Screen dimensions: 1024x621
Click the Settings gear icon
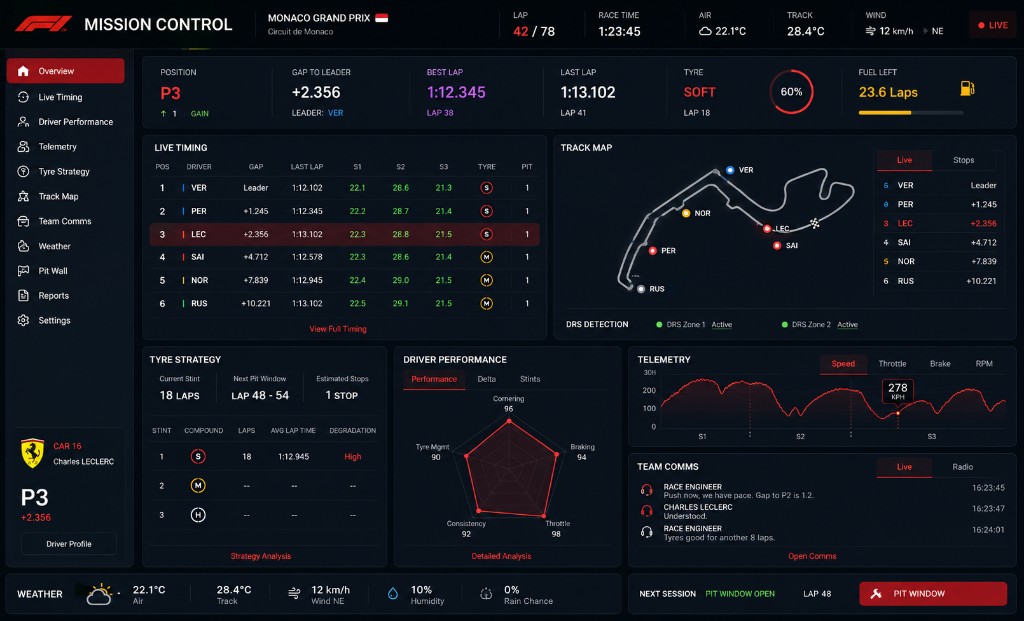(x=24, y=320)
